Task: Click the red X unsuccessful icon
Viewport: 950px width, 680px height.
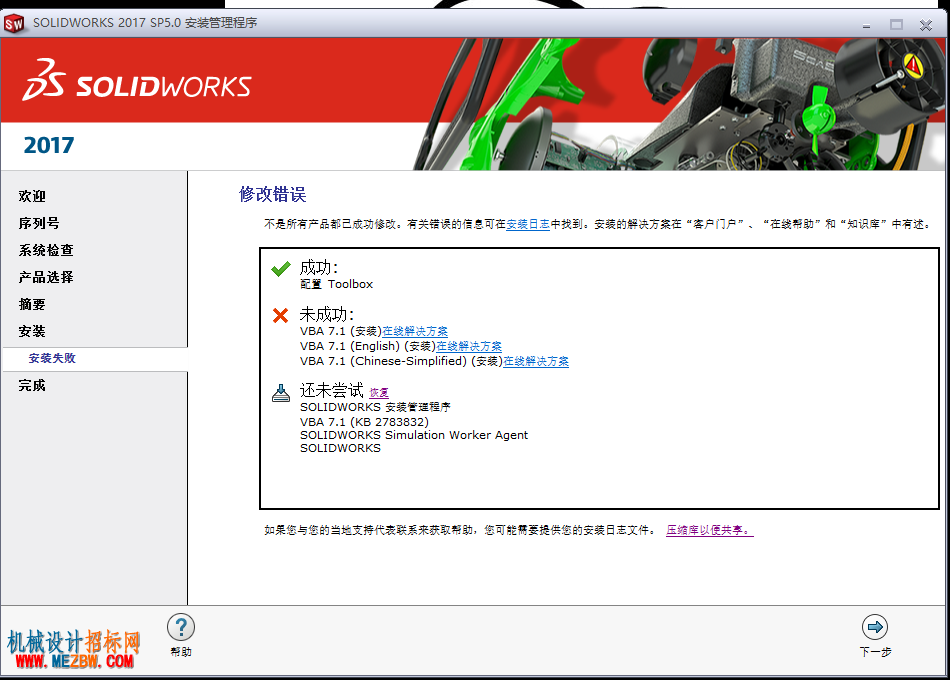Action: pyautogui.click(x=280, y=315)
